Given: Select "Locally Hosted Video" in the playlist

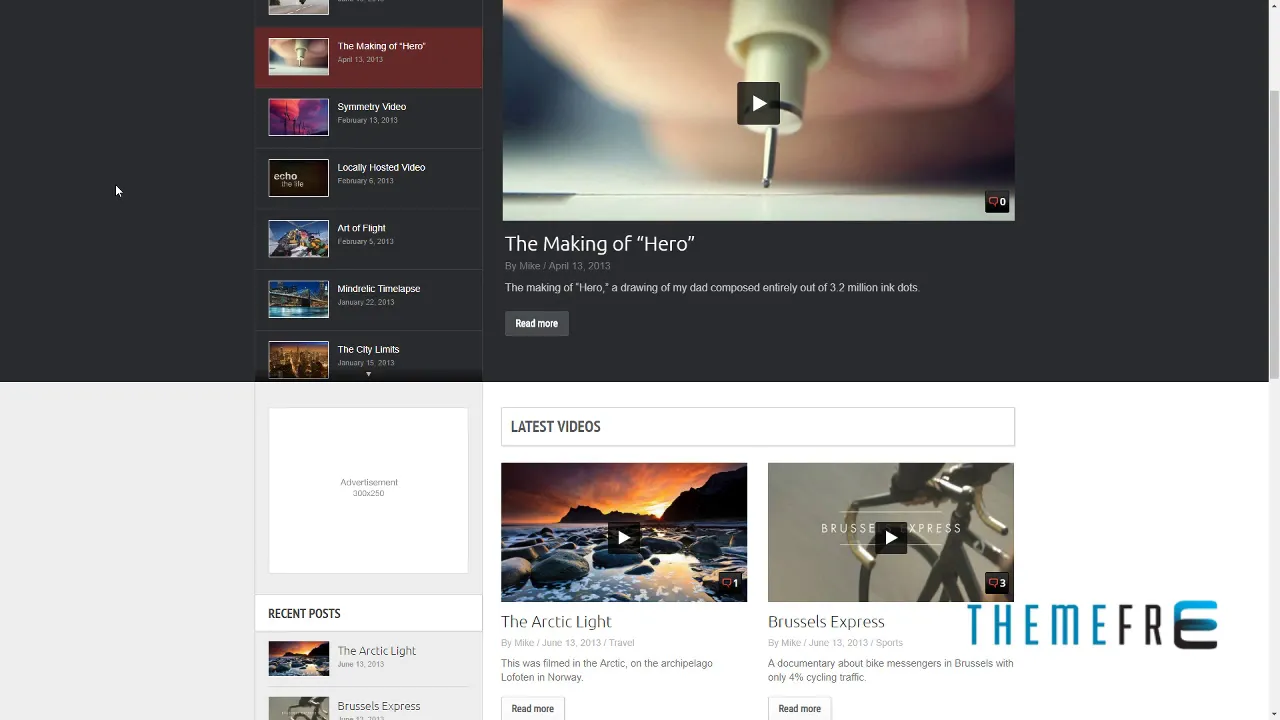Looking at the screenshot, I should coord(368,178).
